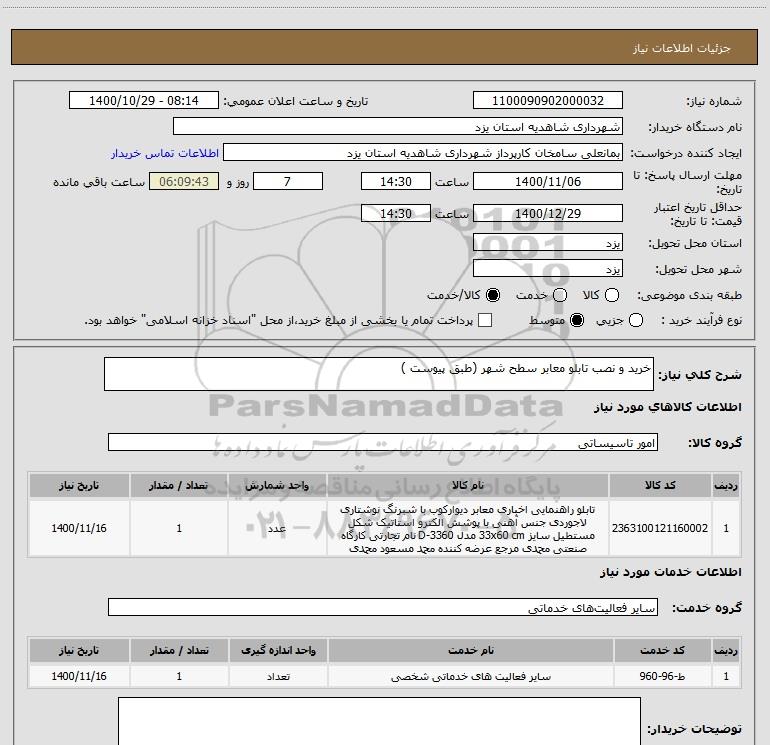770x745 pixels.
Task: Click the remaining time field 06:09:43
Action: click(x=184, y=181)
